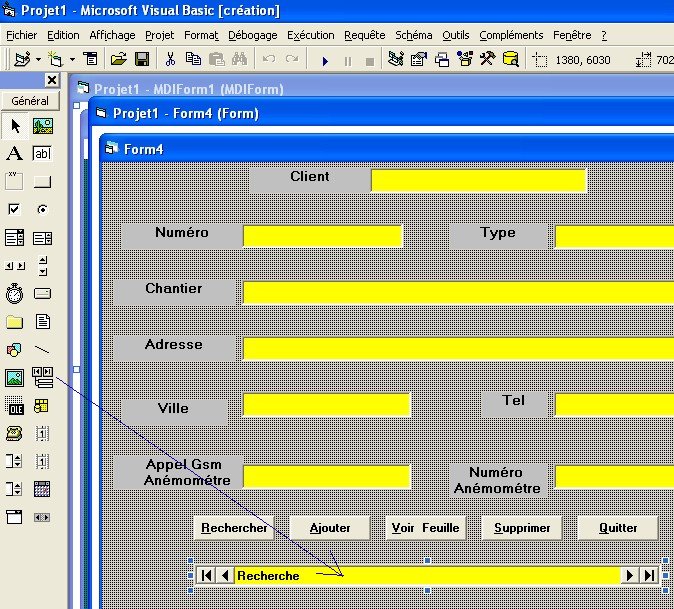Select the Image control tool

14,378
